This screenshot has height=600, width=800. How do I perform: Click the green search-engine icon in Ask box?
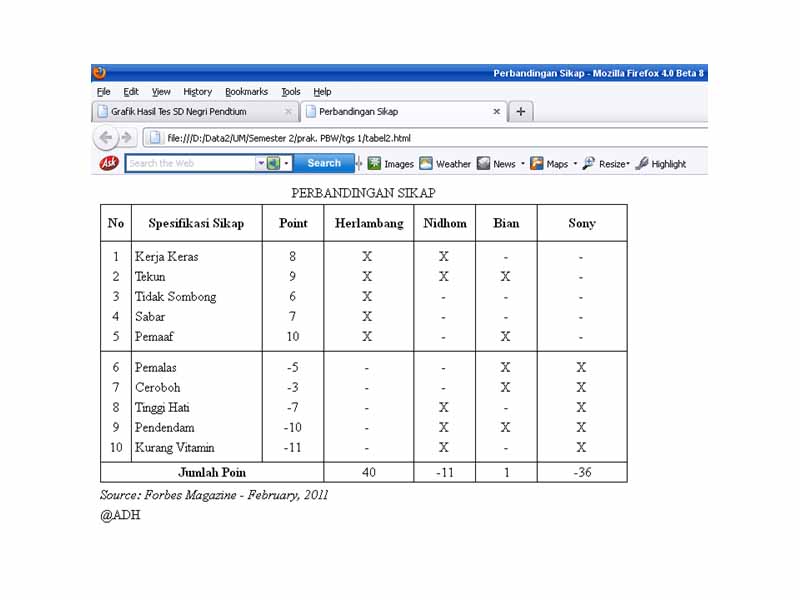click(x=274, y=163)
